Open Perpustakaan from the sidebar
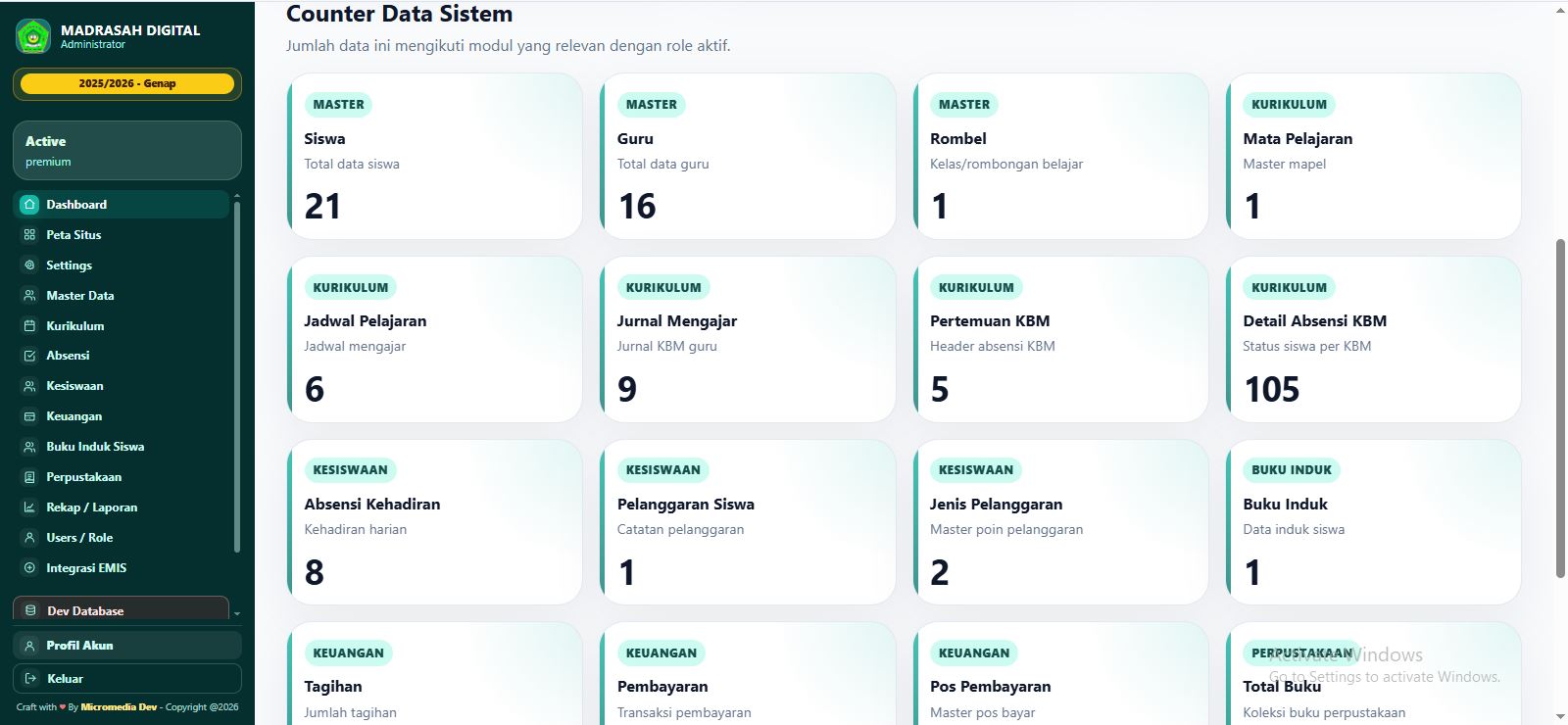 [122, 477]
